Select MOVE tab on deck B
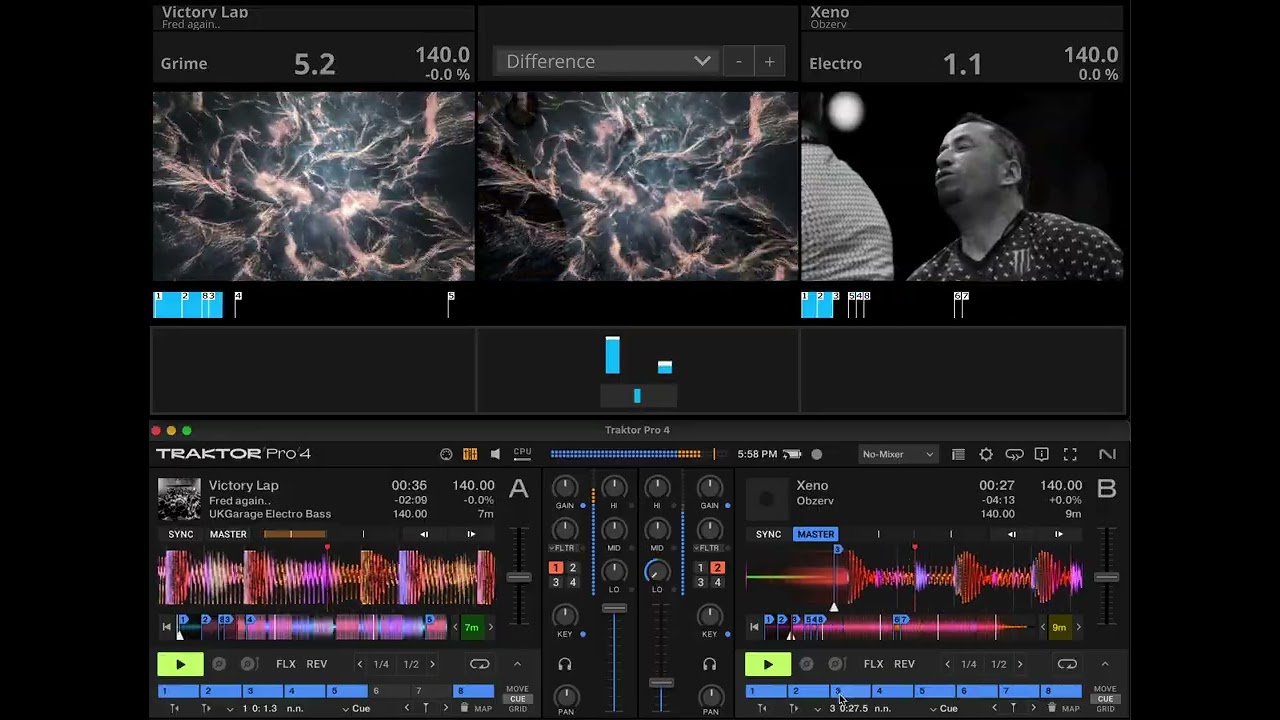The height and width of the screenshot is (720, 1280). pos(1105,689)
